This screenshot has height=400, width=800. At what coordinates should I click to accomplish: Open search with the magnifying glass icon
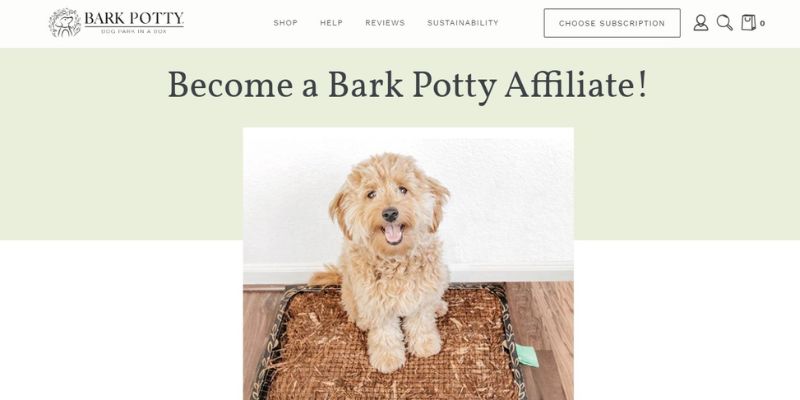[724, 23]
